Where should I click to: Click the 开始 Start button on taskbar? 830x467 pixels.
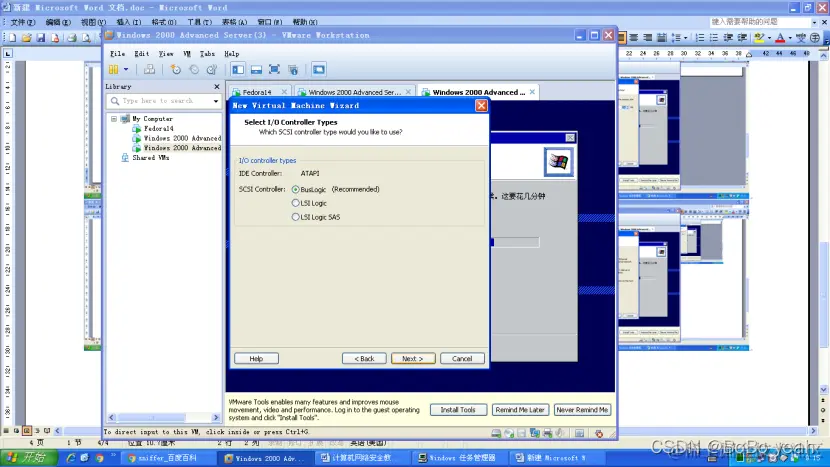coord(28,458)
